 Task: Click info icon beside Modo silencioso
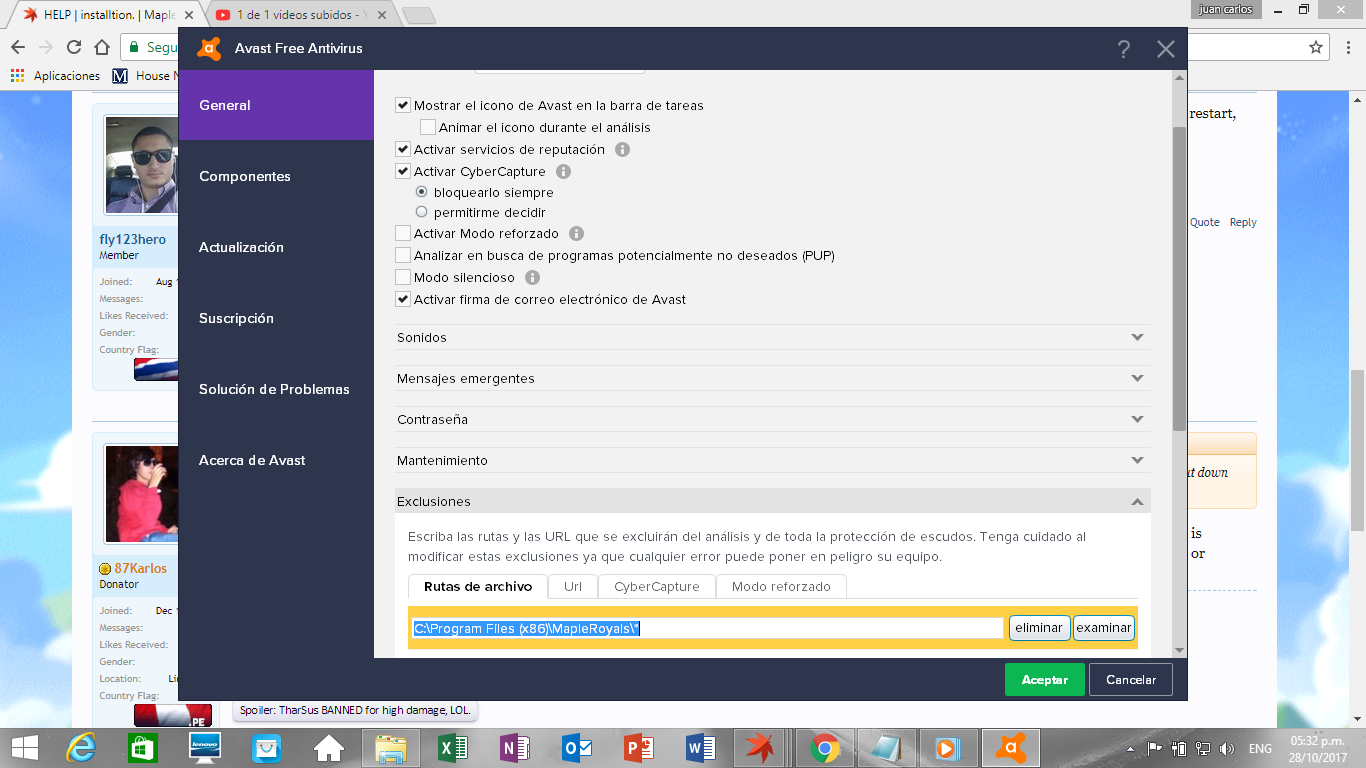pos(533,278)
